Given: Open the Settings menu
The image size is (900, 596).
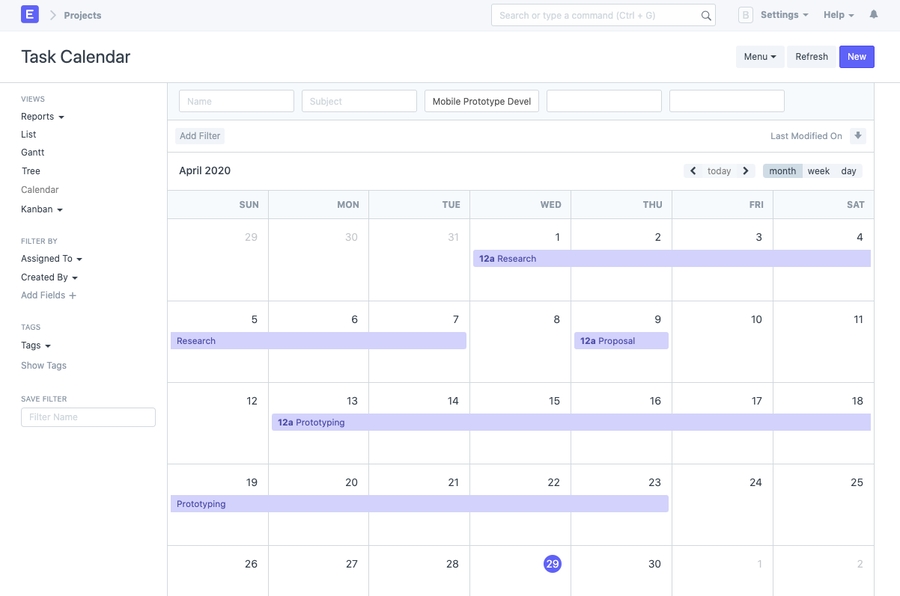Looking at the screenshot, I should pyautogui.click(x=784, y=15).
